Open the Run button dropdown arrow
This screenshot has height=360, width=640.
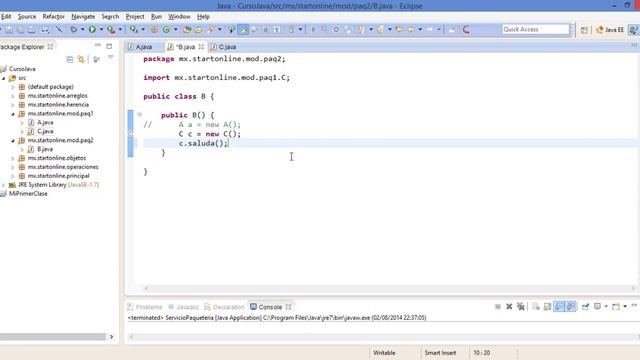point(101,29)
